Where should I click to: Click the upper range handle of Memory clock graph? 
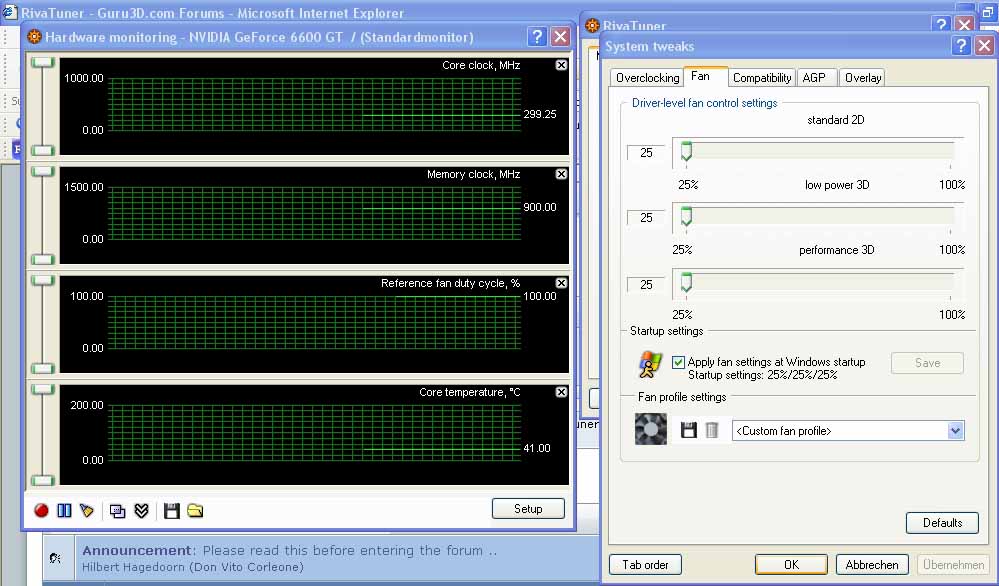tap(43, 171)
